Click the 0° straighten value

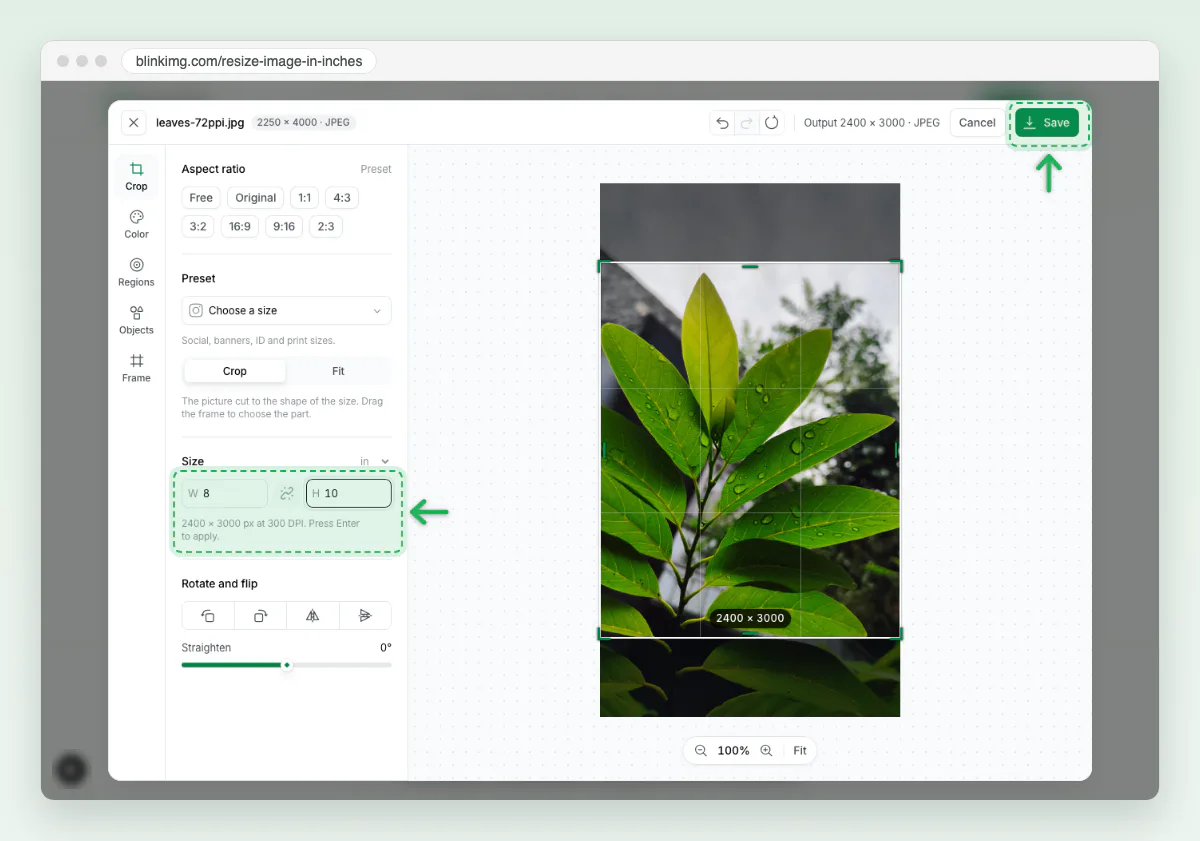386,648
